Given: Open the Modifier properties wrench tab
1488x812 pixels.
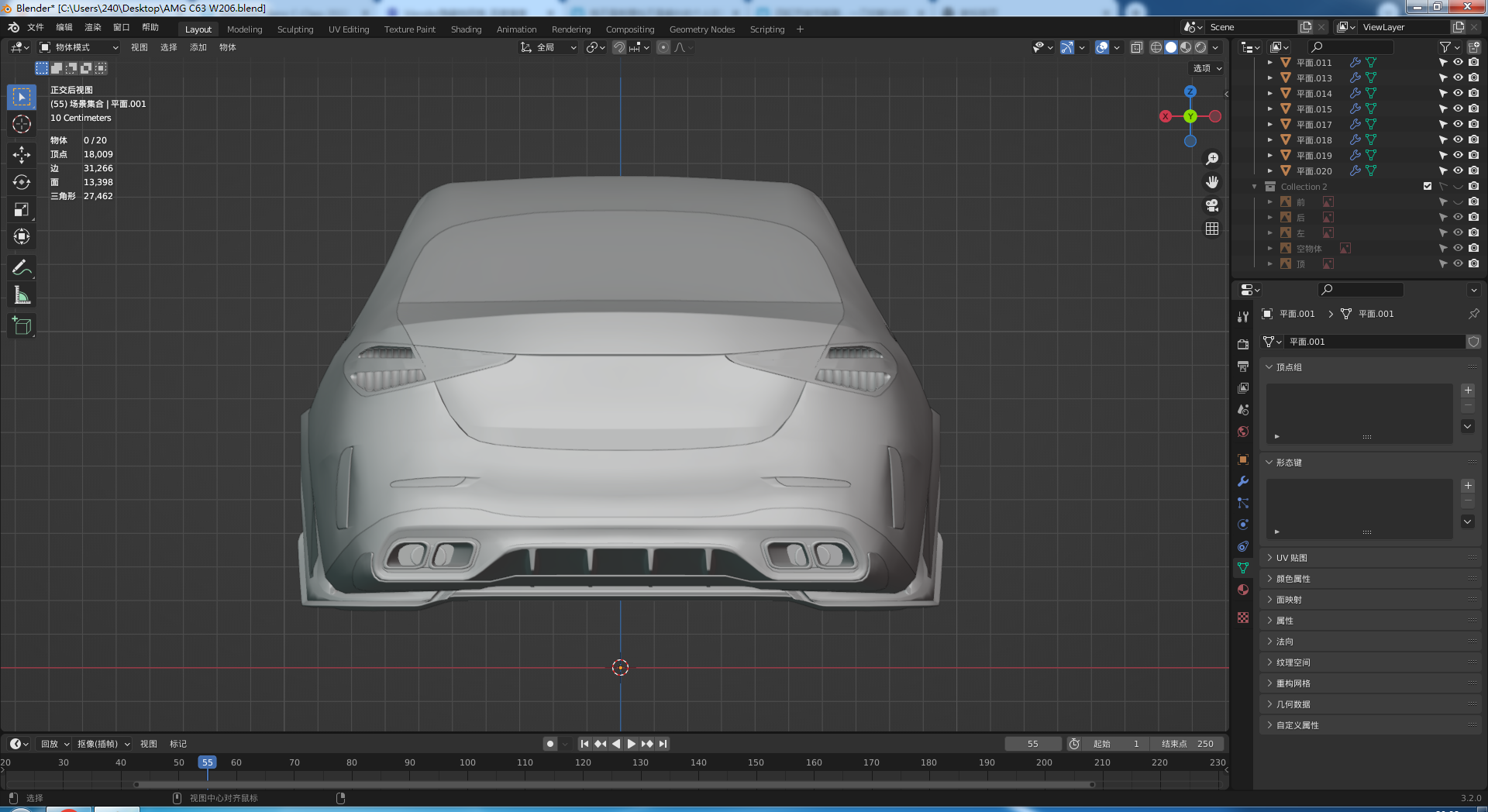Looking at the screenshot, I should pos(1243,481).
